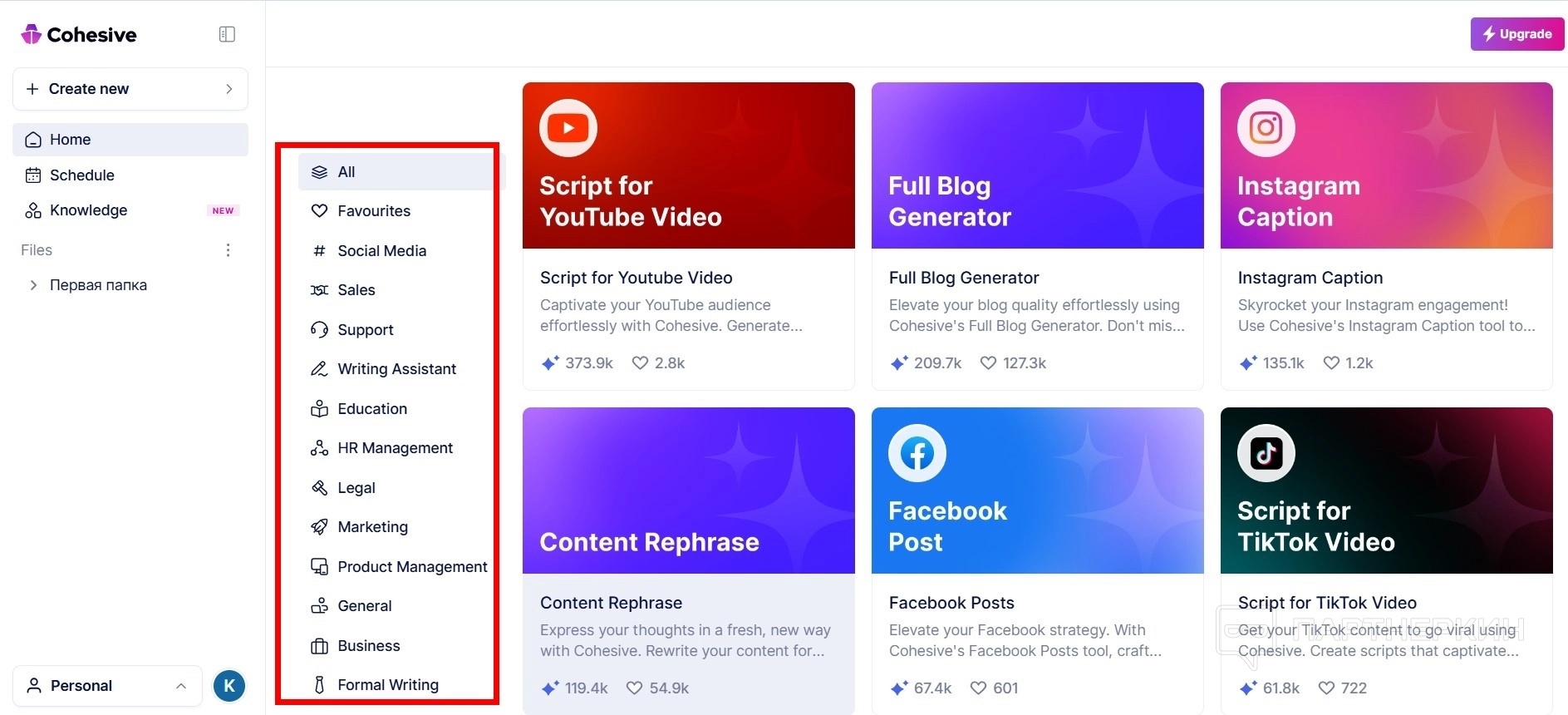Click the 209.7k usage count

point(937,363)
